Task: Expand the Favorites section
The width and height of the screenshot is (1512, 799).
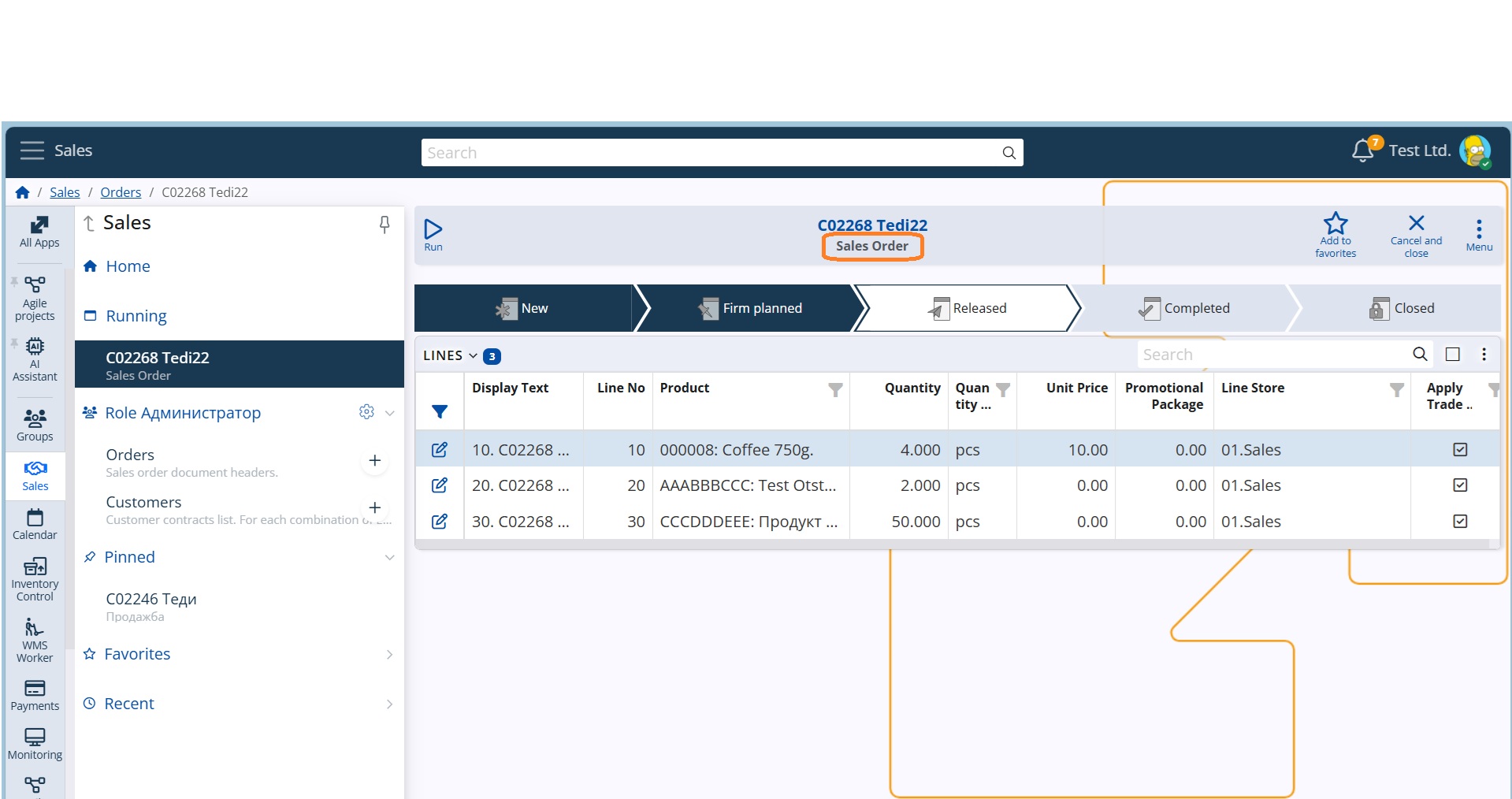Action: [x=389, y=655]
